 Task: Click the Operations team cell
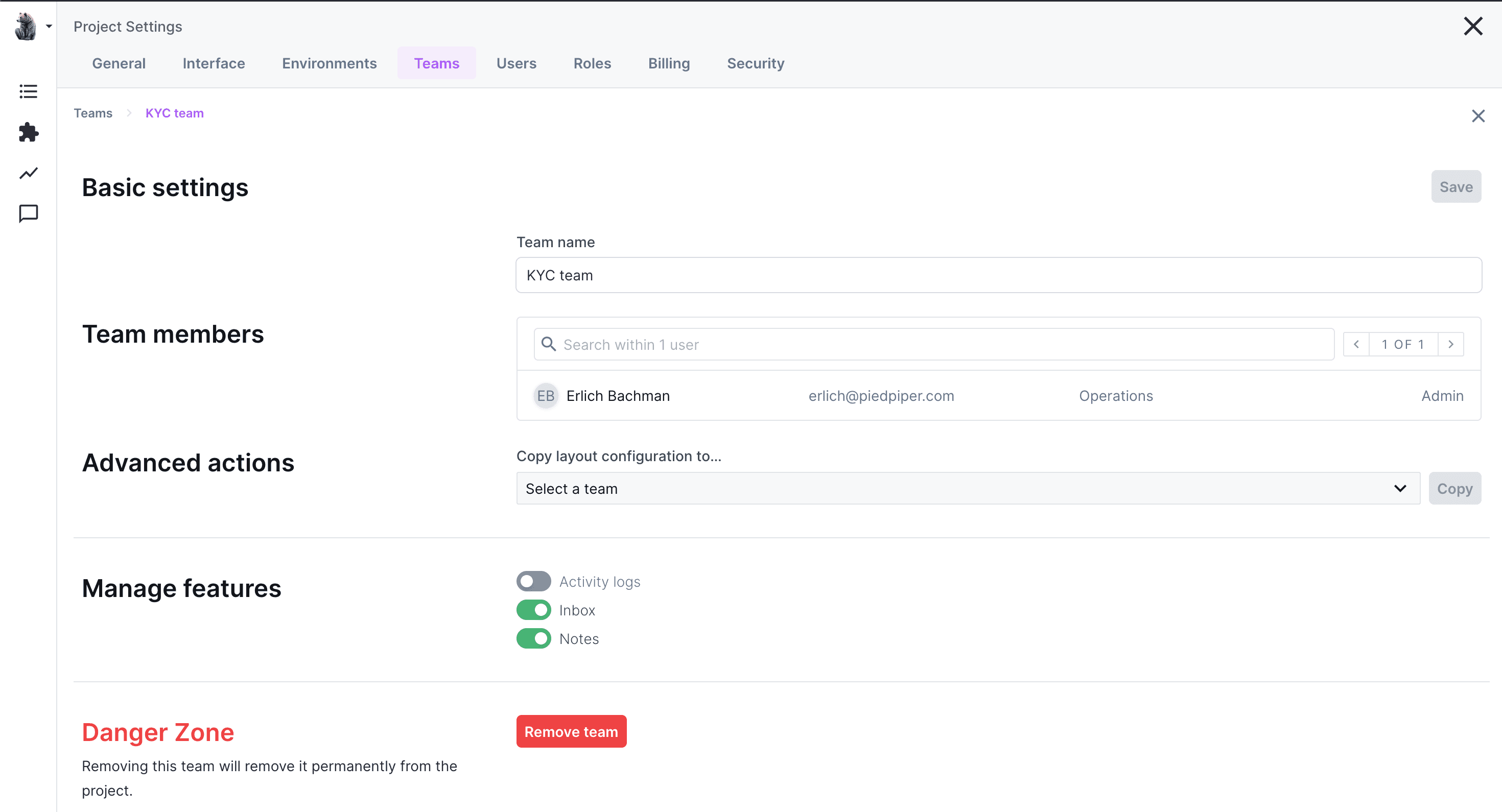(x=1115, y=396)
